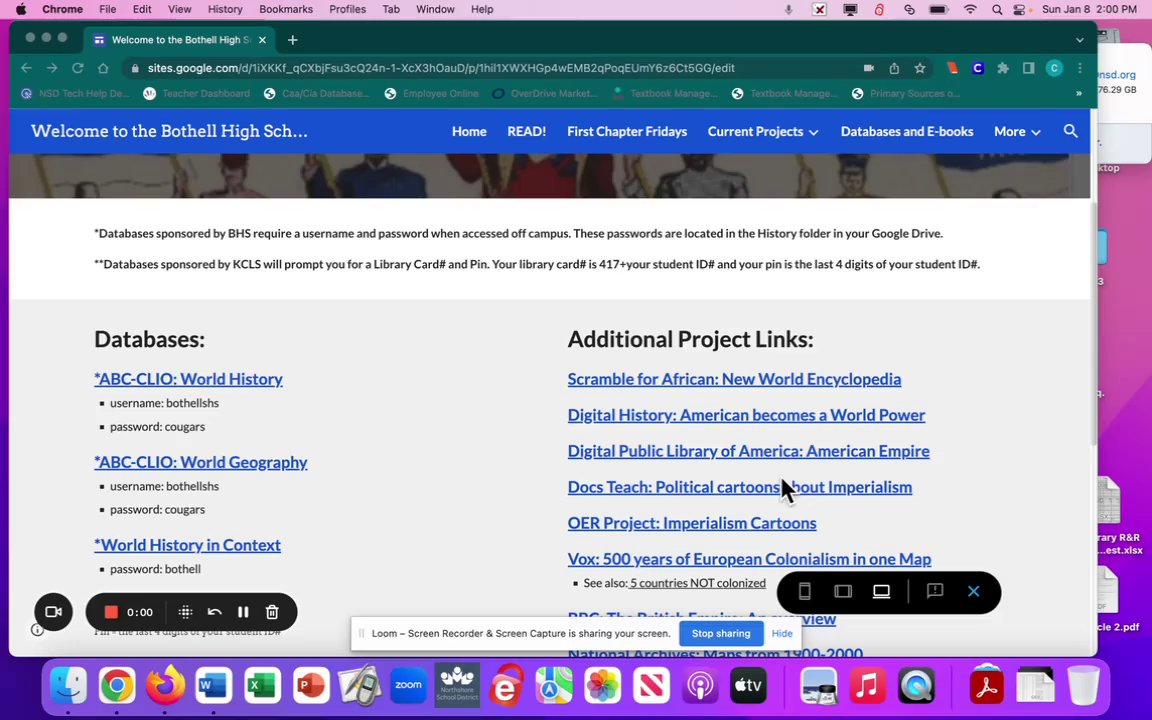Open Vox: 500 years of European Colonialism link
The image size is (1152, 720).
coord(749,559)
